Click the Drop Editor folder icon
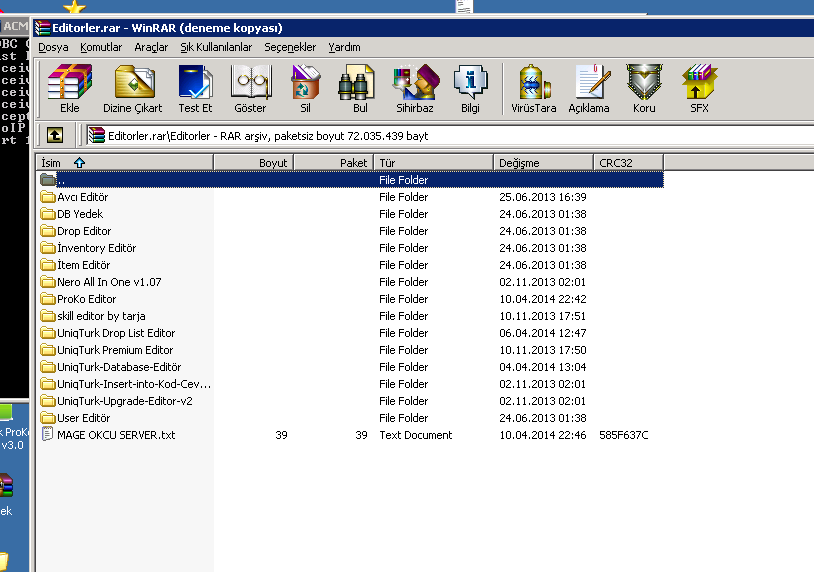 48,231
